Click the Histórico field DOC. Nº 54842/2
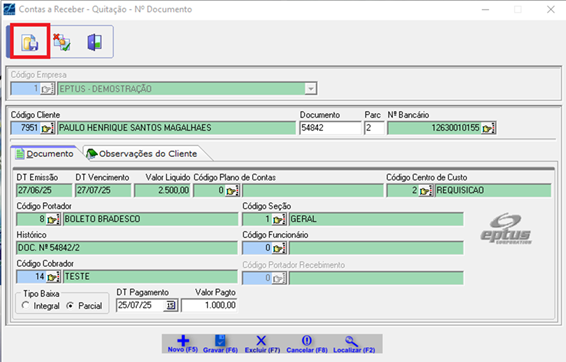This screenshot has height=362, width=566. coord(127,248)
